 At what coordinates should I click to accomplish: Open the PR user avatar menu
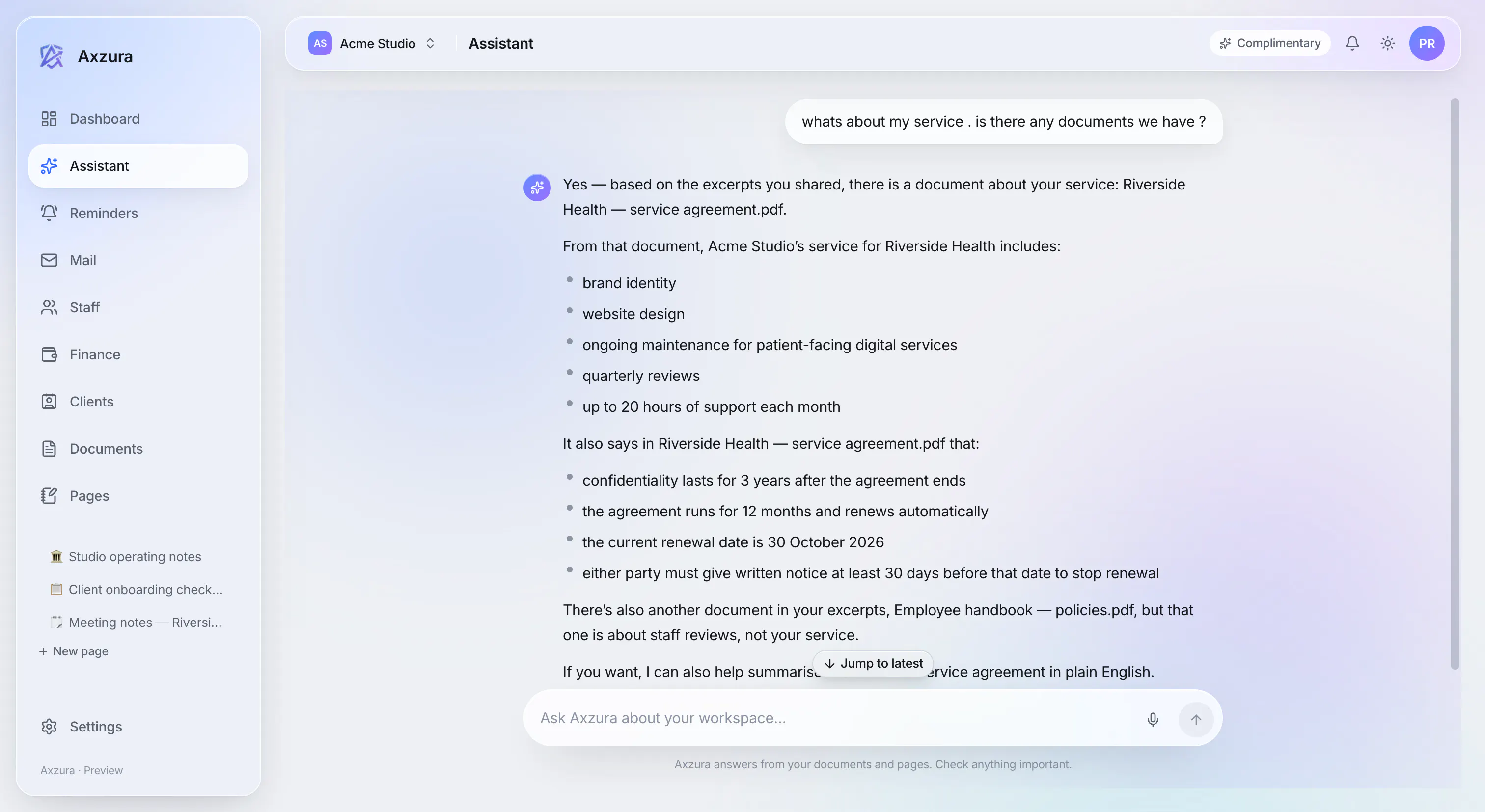pos(1426,43)
